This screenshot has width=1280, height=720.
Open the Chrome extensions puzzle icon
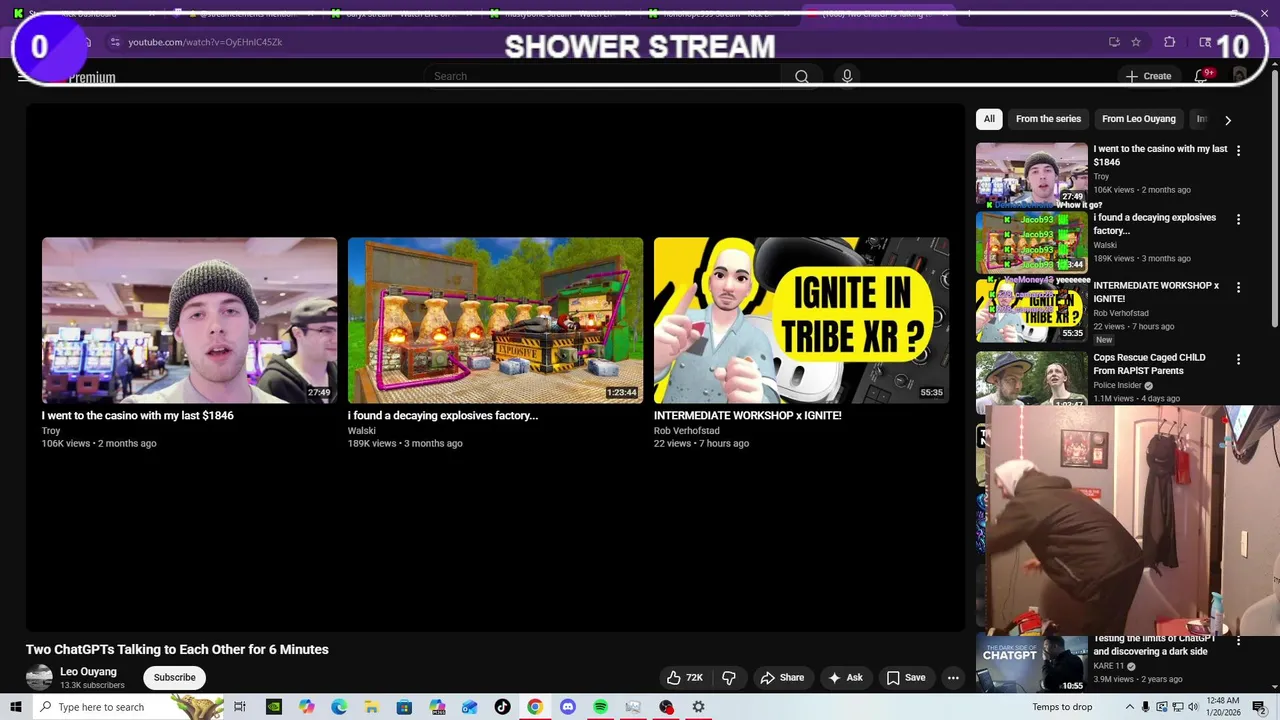point(1169,42)
